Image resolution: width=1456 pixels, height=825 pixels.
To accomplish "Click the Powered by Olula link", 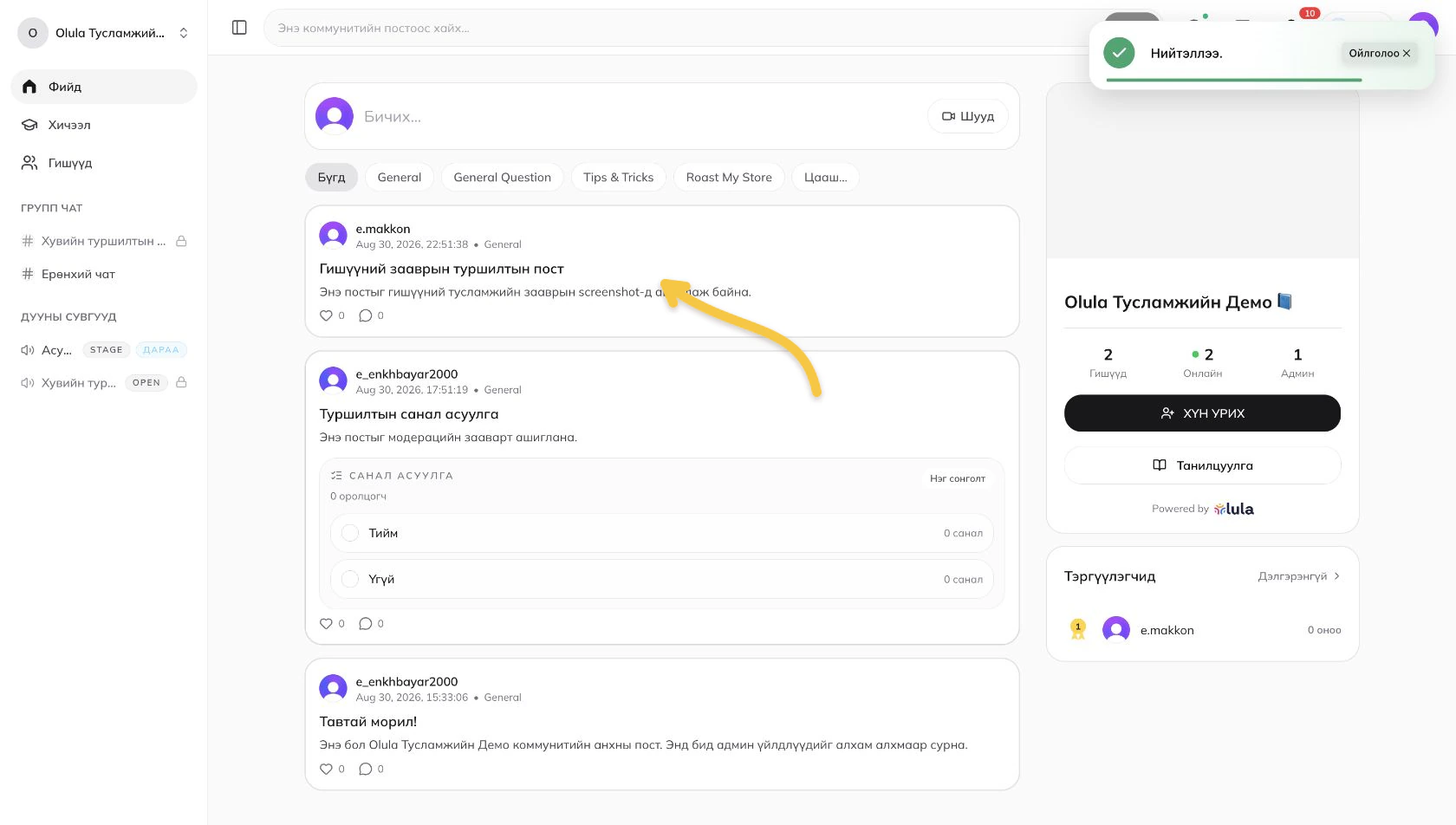I will 1202,509.
